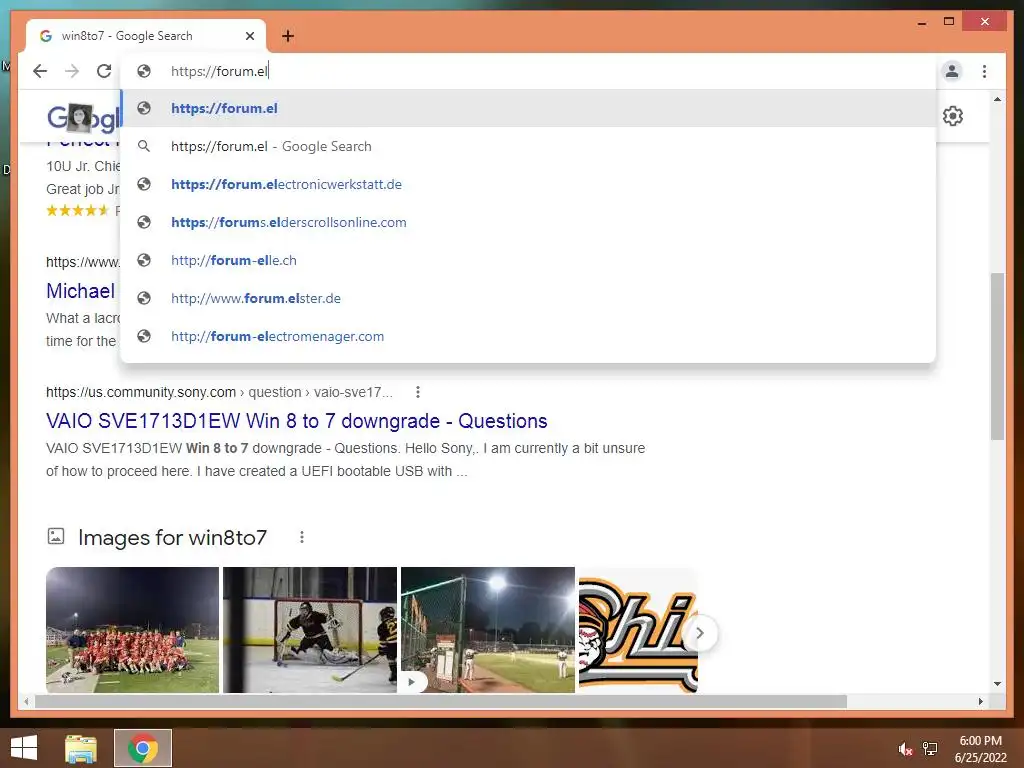
Task: Close the win8to7 Google Search tab
Action: (250, 36)
